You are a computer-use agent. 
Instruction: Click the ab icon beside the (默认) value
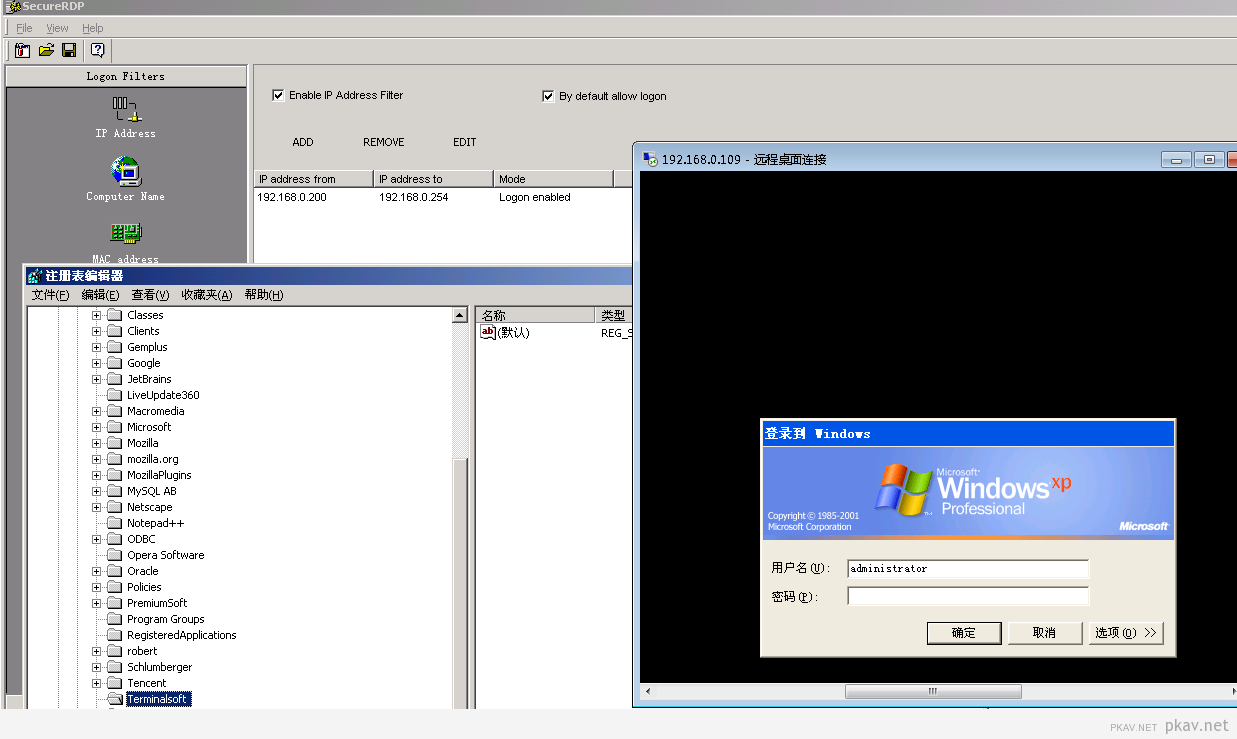(x=488, y=332)
